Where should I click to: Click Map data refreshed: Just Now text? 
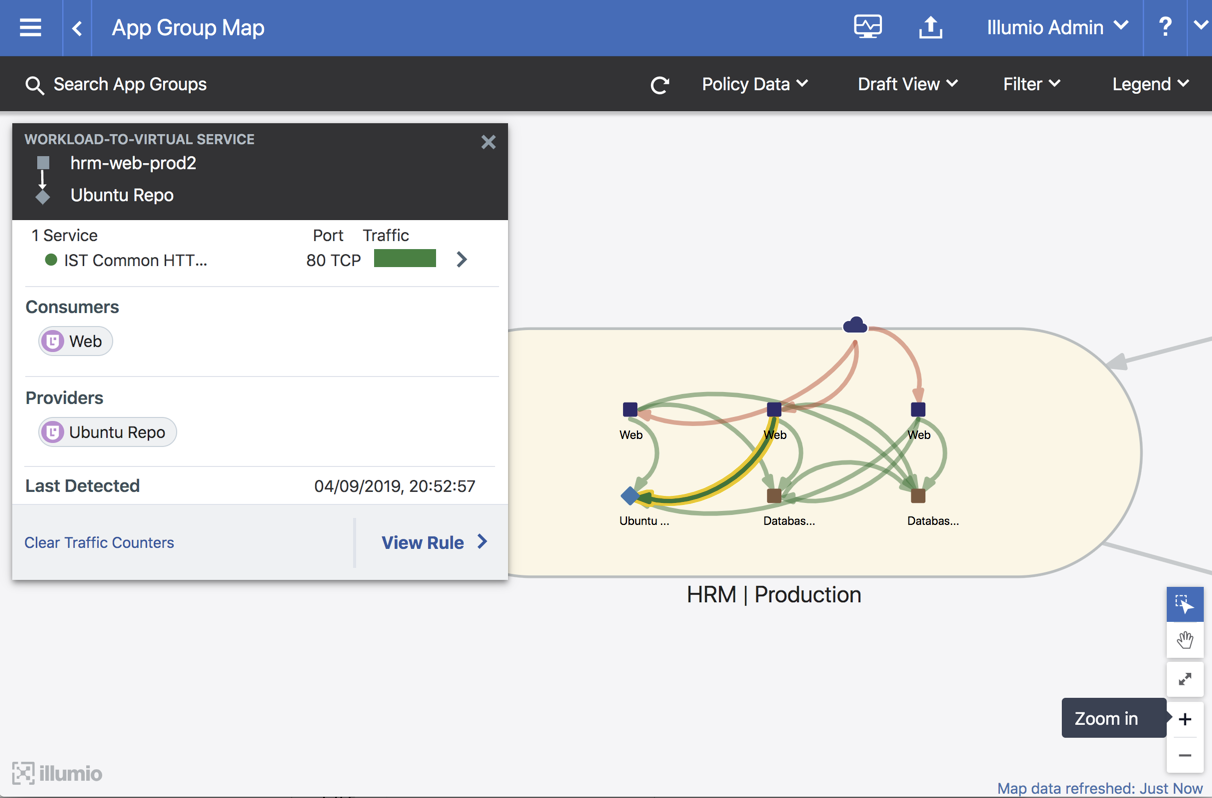coord(1100,788)
